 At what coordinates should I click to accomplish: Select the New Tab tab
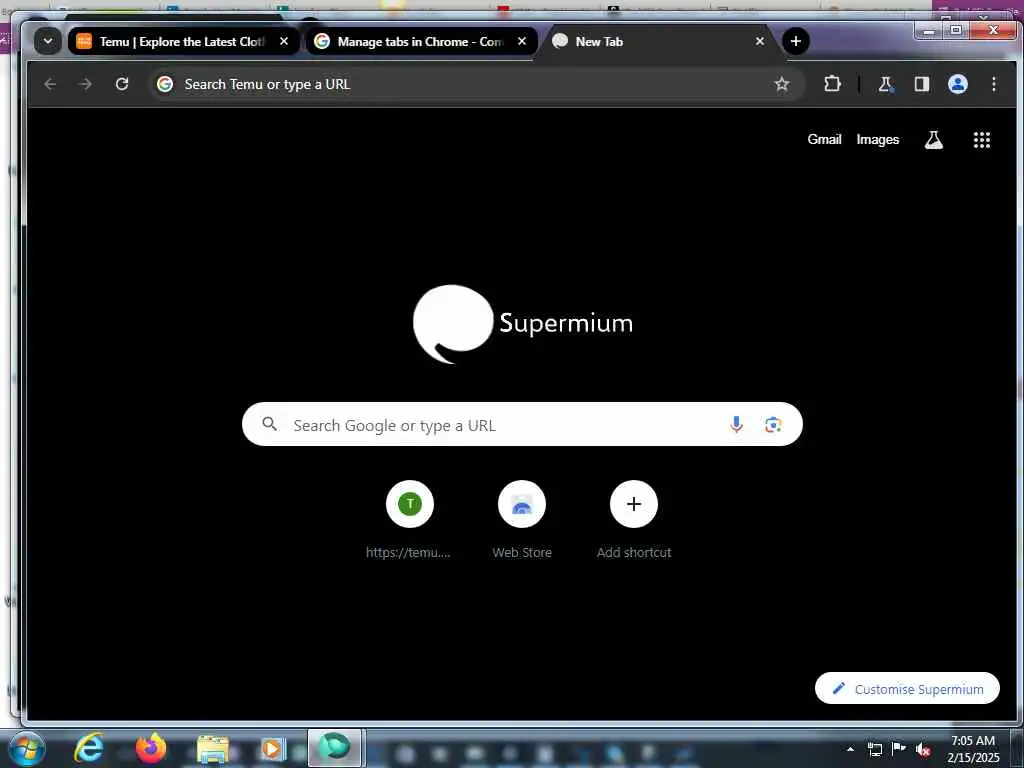[x=660, y=41]
